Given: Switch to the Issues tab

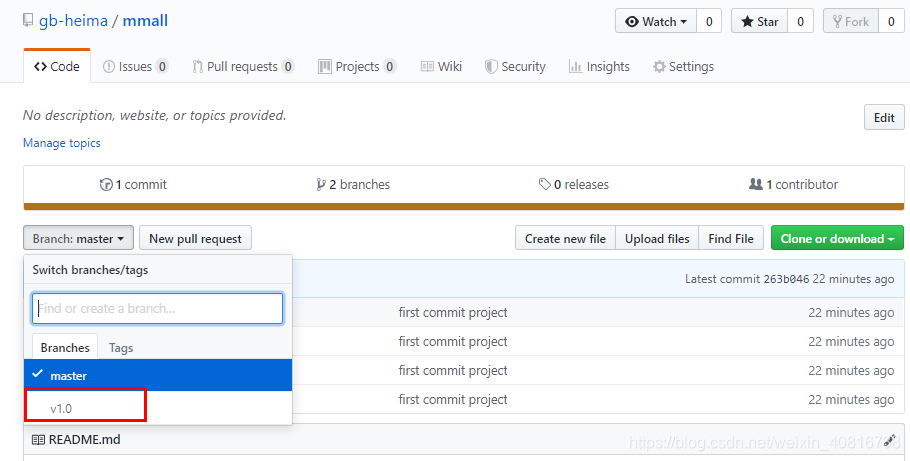Looking at the screenshot, I should (136, 66).
